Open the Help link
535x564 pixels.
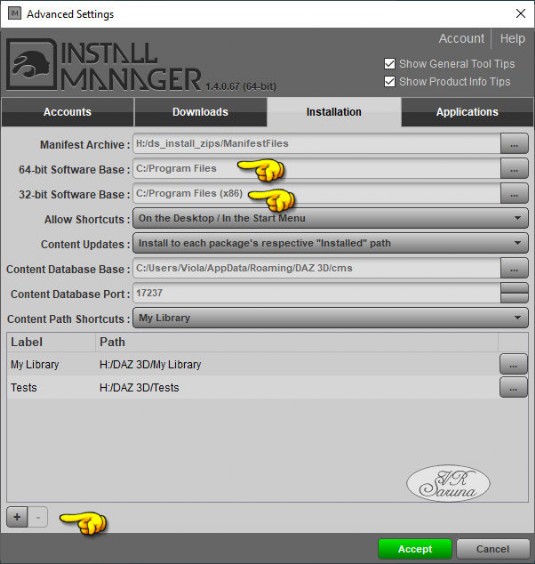pyautogui.click(x=512, y=38)
